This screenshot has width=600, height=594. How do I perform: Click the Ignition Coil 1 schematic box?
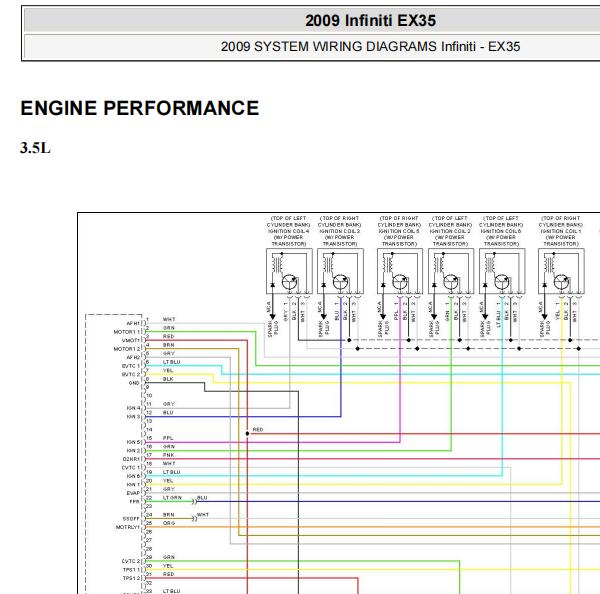pos(561,271)
